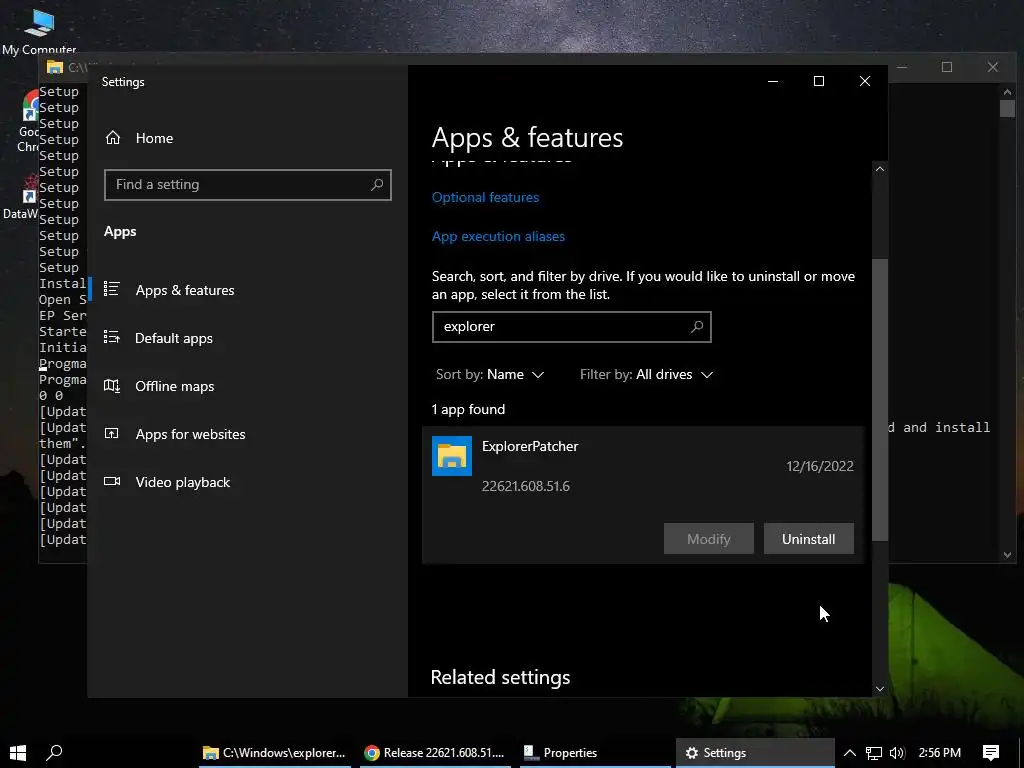Click the console window scrollbar up arrow
Image resolution: width=1024 pixels, height=768 pixels.
1007,92
